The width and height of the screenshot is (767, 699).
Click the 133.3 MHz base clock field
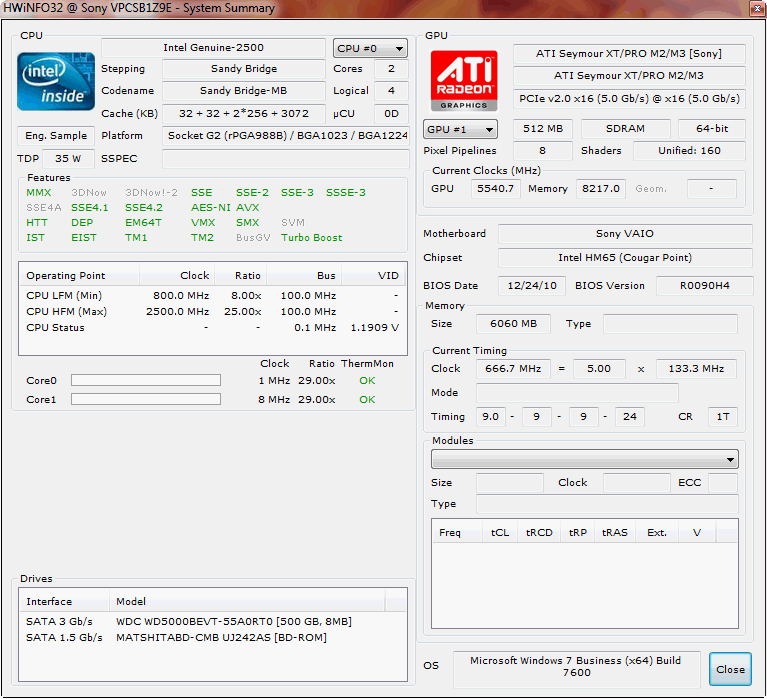(x=696, y=368)
